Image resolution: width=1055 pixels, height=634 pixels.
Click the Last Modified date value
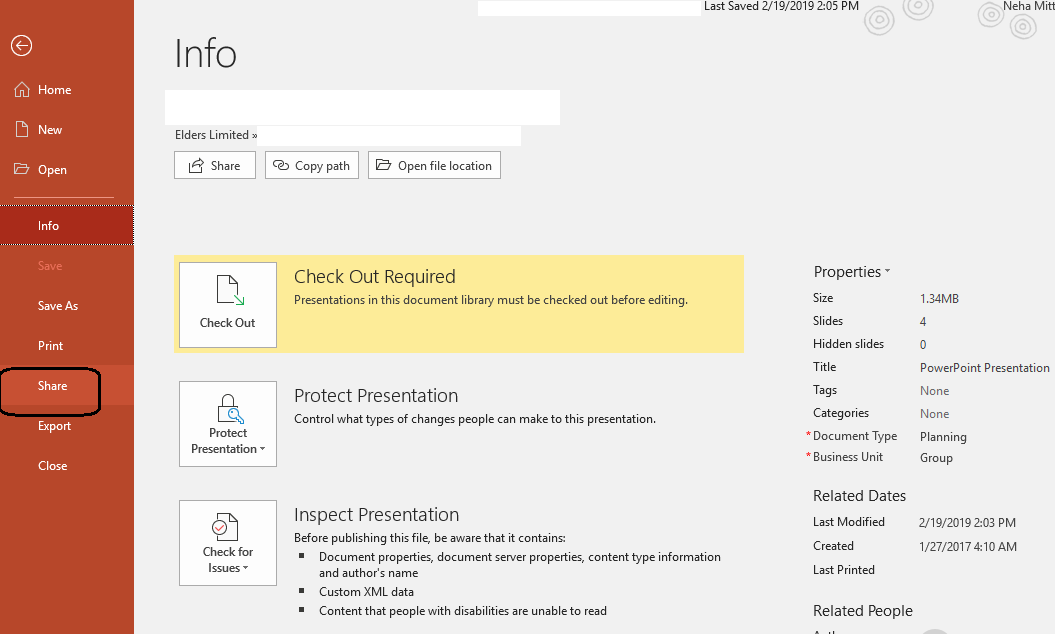[x=968, y=522]
